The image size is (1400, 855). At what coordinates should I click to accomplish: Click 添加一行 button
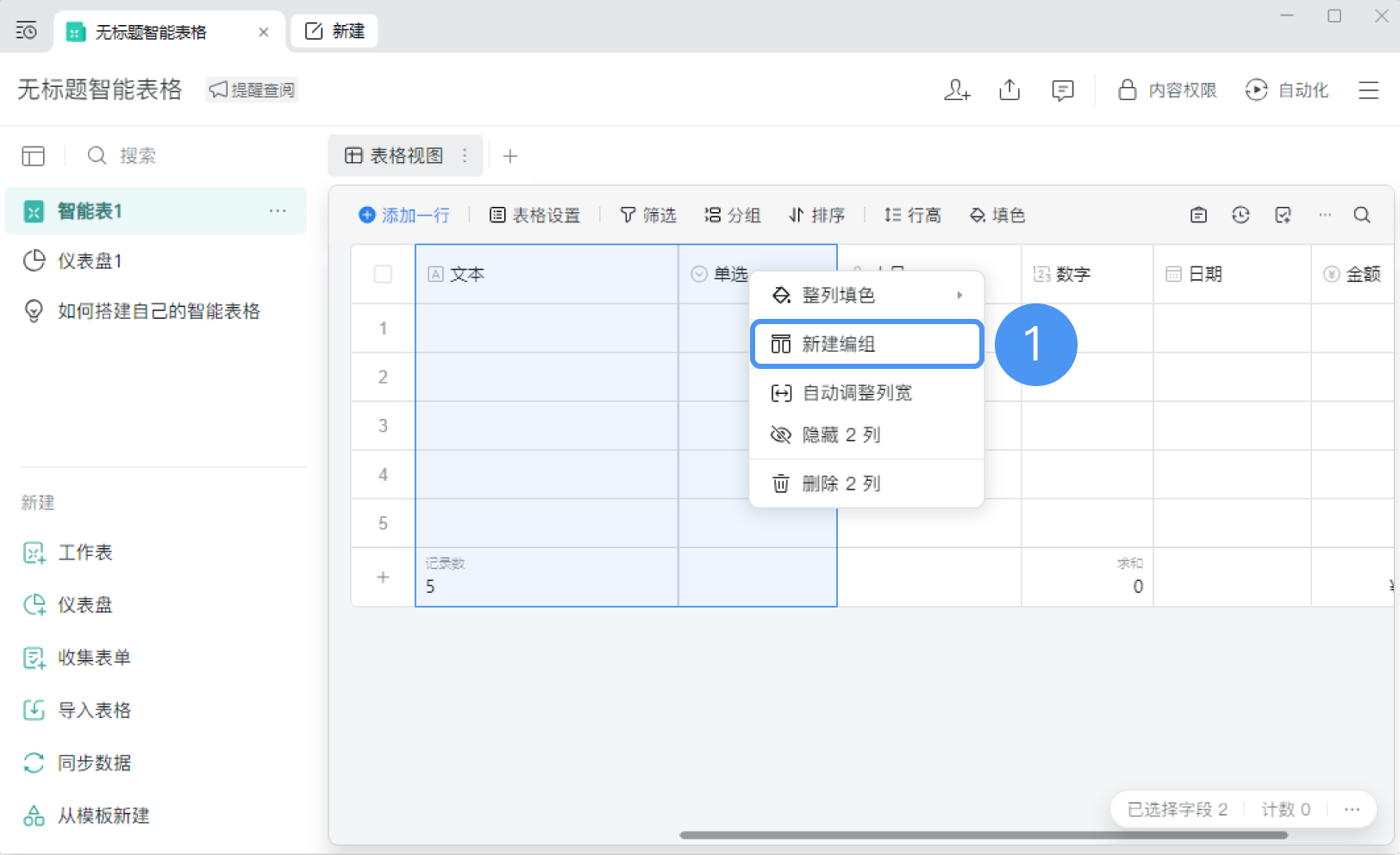404,215
